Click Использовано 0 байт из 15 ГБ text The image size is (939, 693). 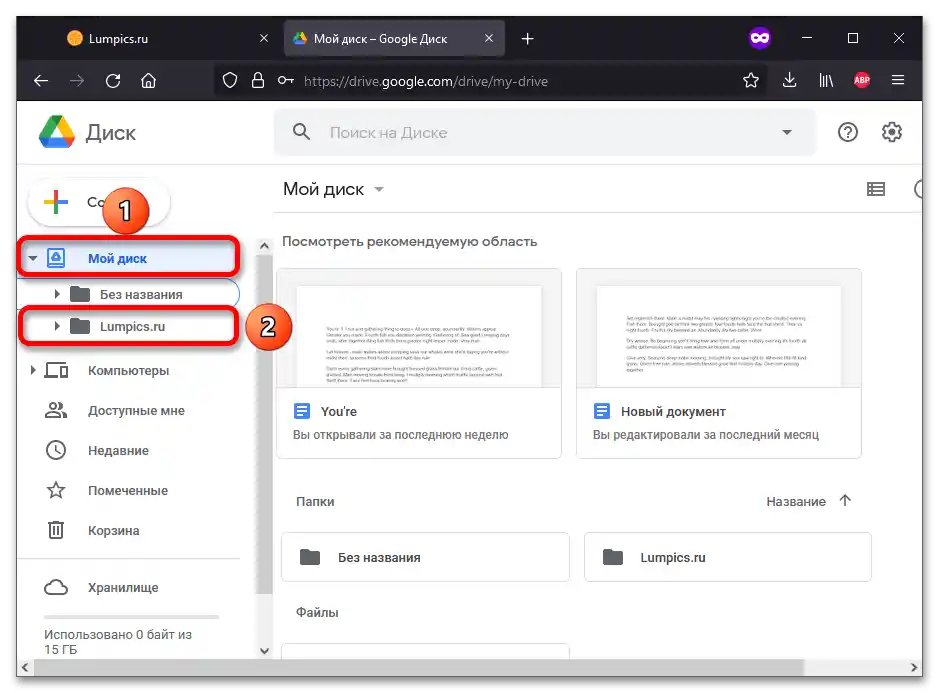[118, 642]
